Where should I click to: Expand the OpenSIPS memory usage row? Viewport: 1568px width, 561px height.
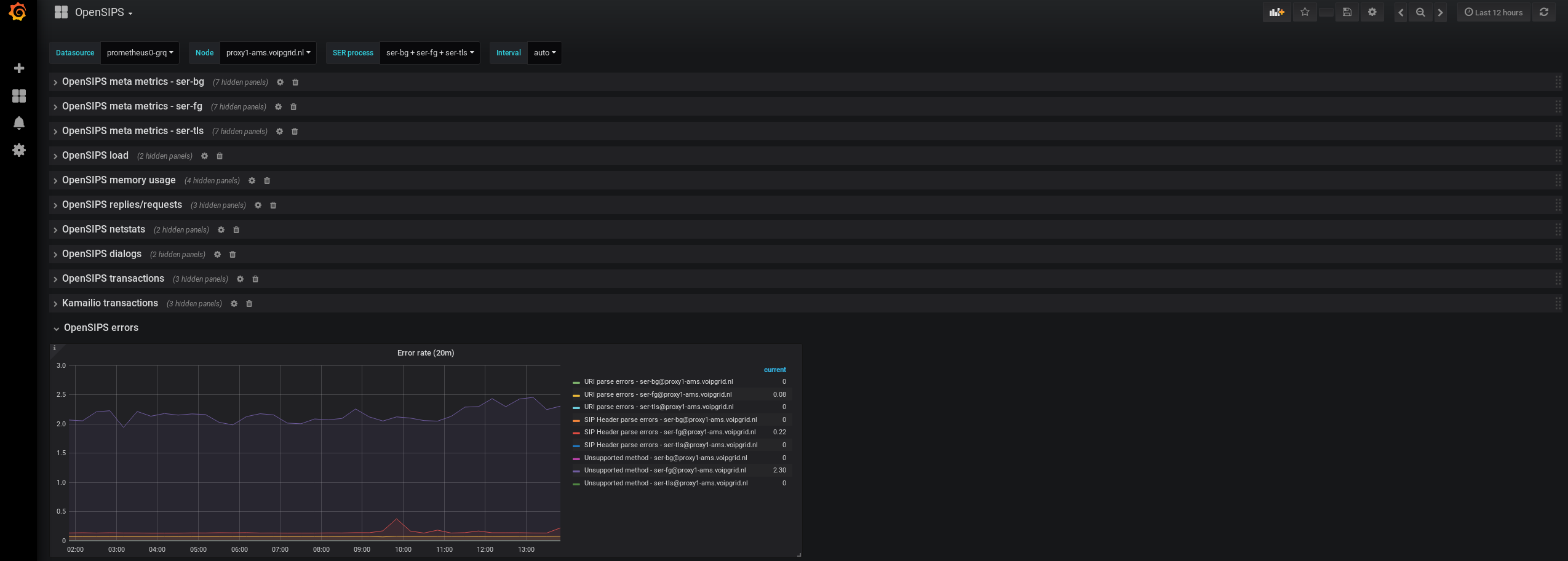(119, 180)
